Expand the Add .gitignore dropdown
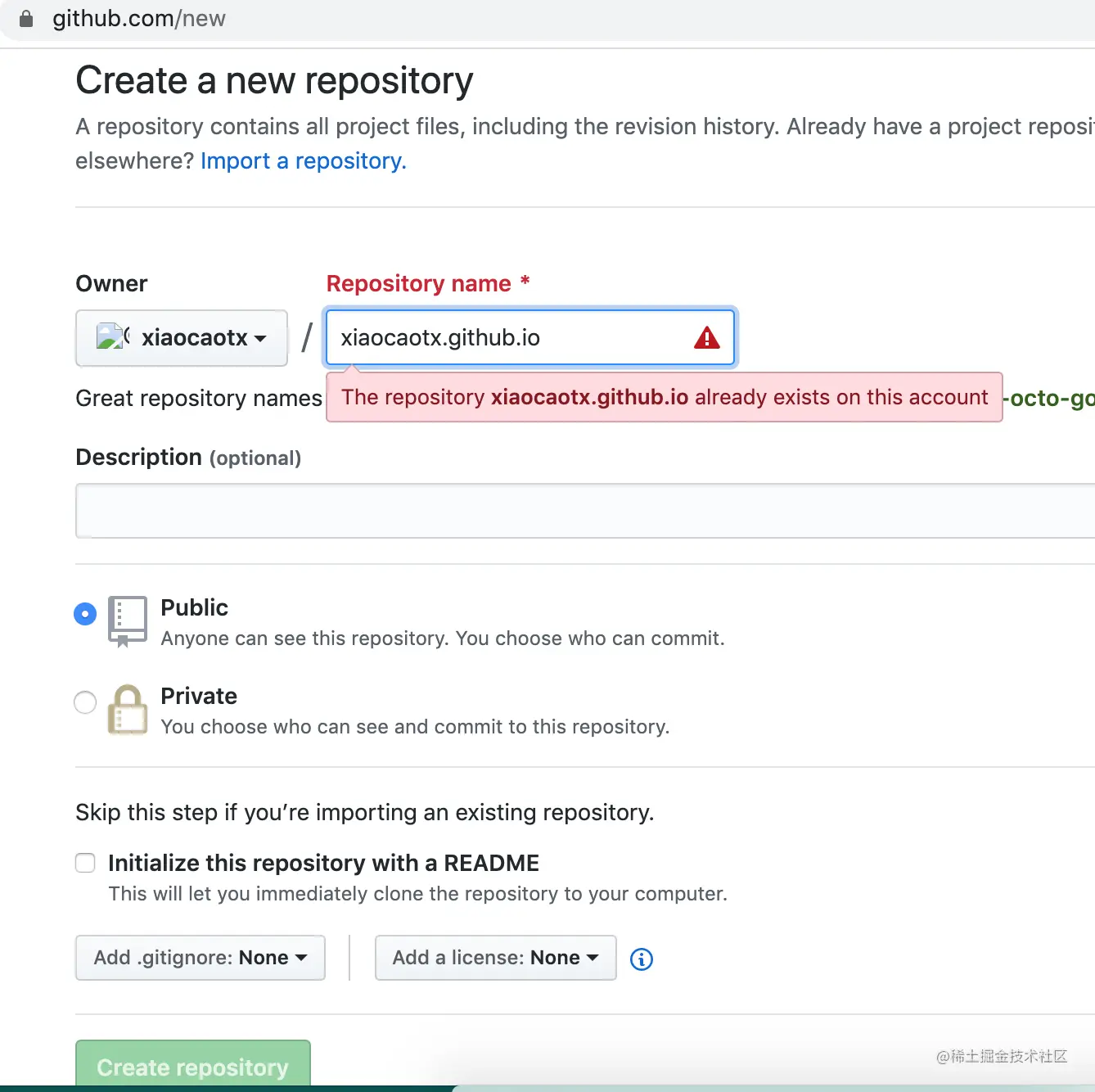The image size is (1095, 1092). pos(201,958)
